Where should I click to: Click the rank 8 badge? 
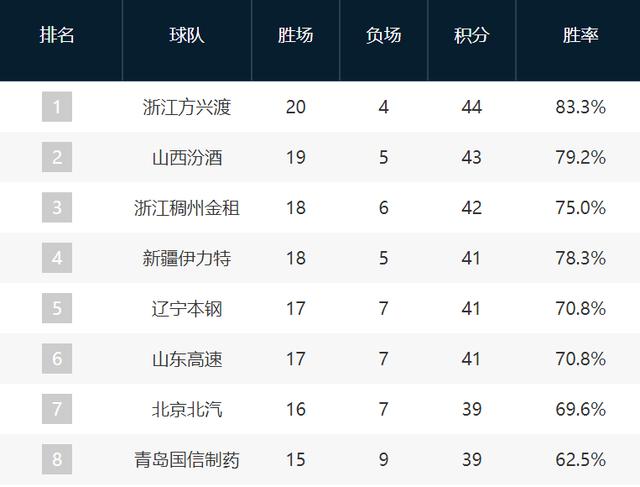(x=57, y=459)
